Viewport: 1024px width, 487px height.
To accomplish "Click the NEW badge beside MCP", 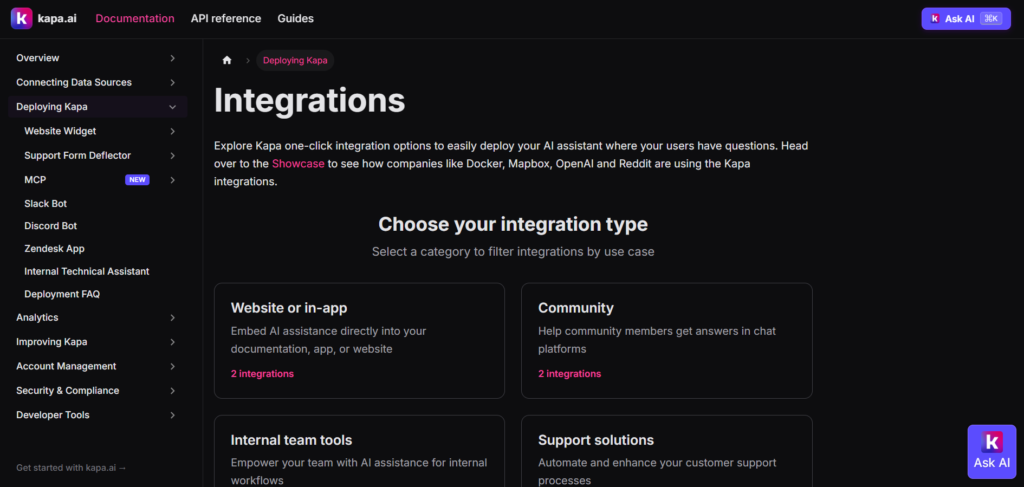I will [x=137, y=180].
